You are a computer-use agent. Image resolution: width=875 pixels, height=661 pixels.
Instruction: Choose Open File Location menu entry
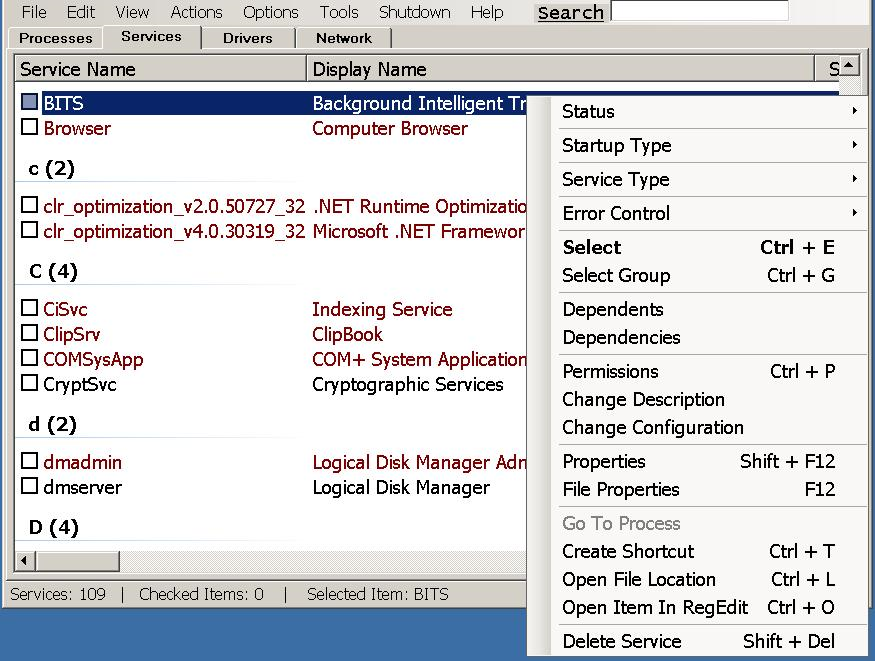point(711,579)
